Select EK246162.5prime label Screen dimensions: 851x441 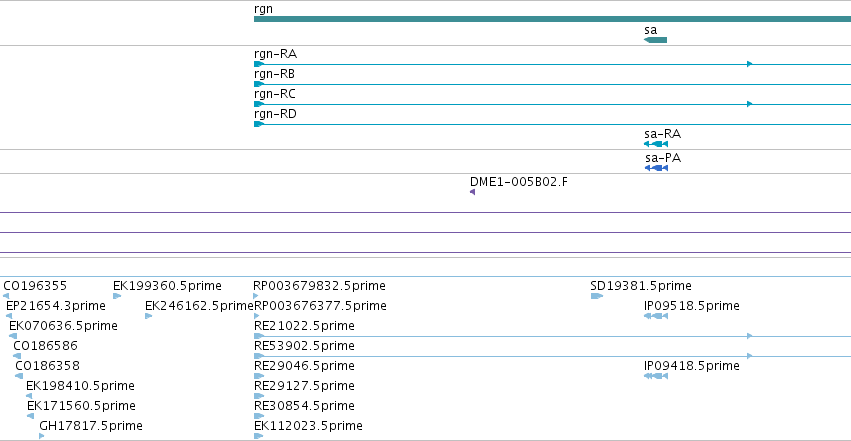point(199,306)
